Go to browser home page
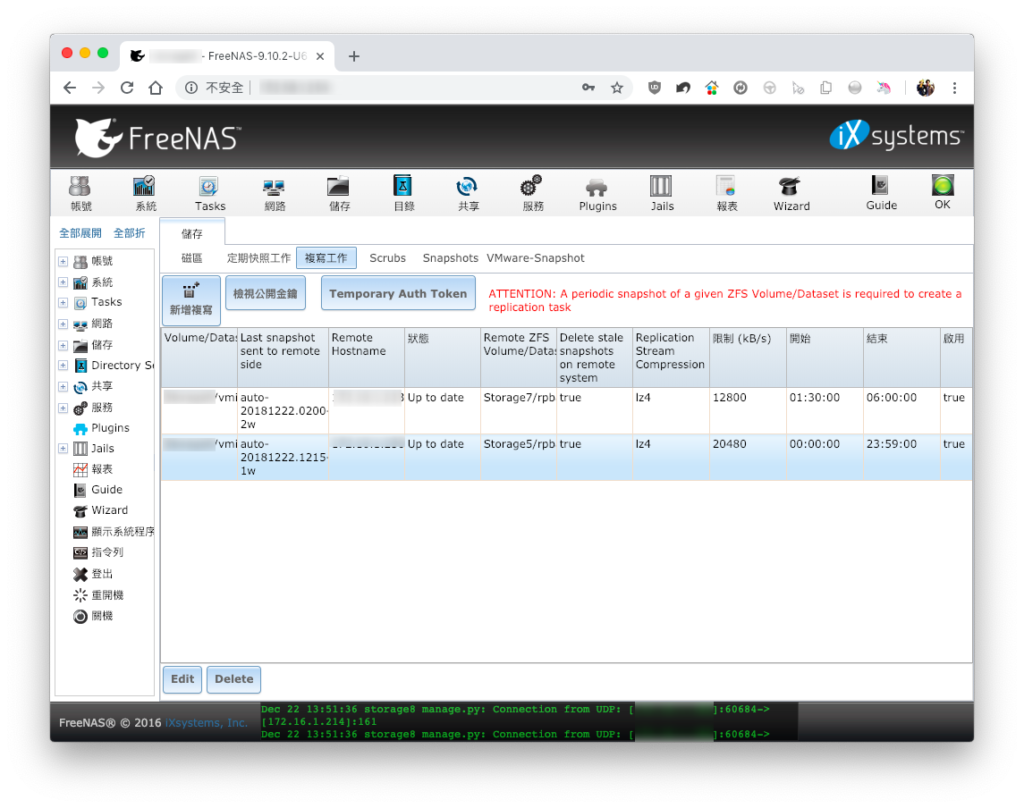1024x808 pixels. click(x=155, y=88)
